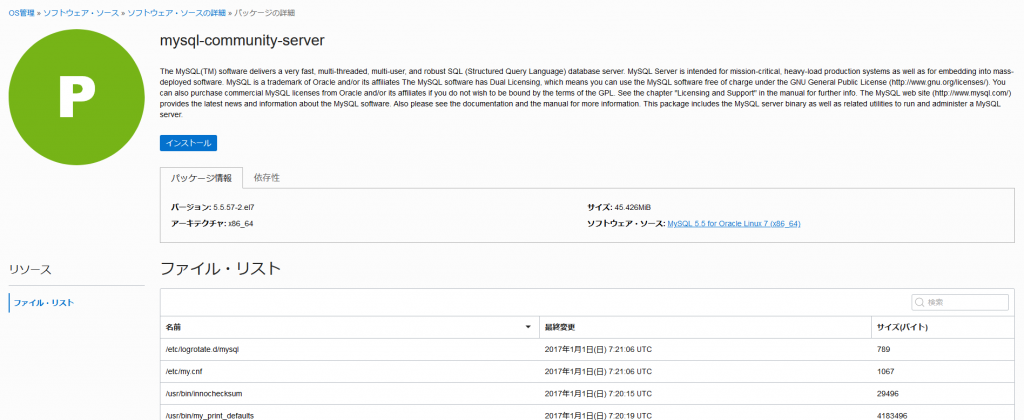Click the インストール button
Image resolution: width=1024 pixels, height=420 pixels.
pyautogui.click(x=188, y=143)
